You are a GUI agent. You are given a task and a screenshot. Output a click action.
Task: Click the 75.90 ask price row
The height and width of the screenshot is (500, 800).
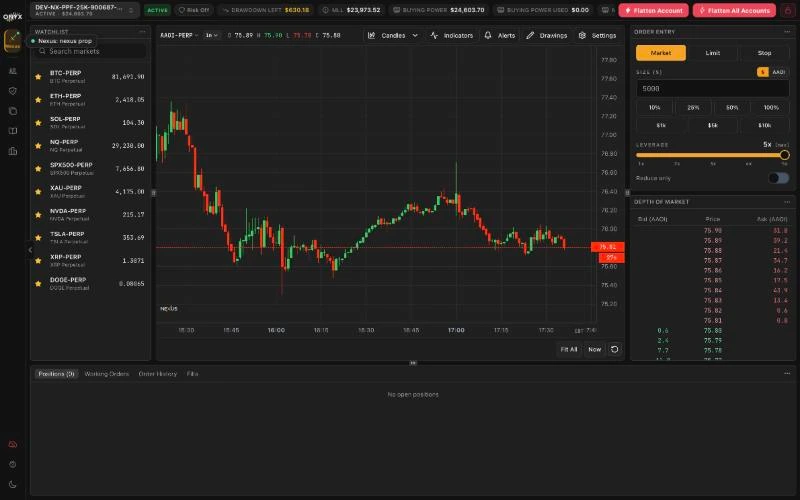[x=712, y=231]
